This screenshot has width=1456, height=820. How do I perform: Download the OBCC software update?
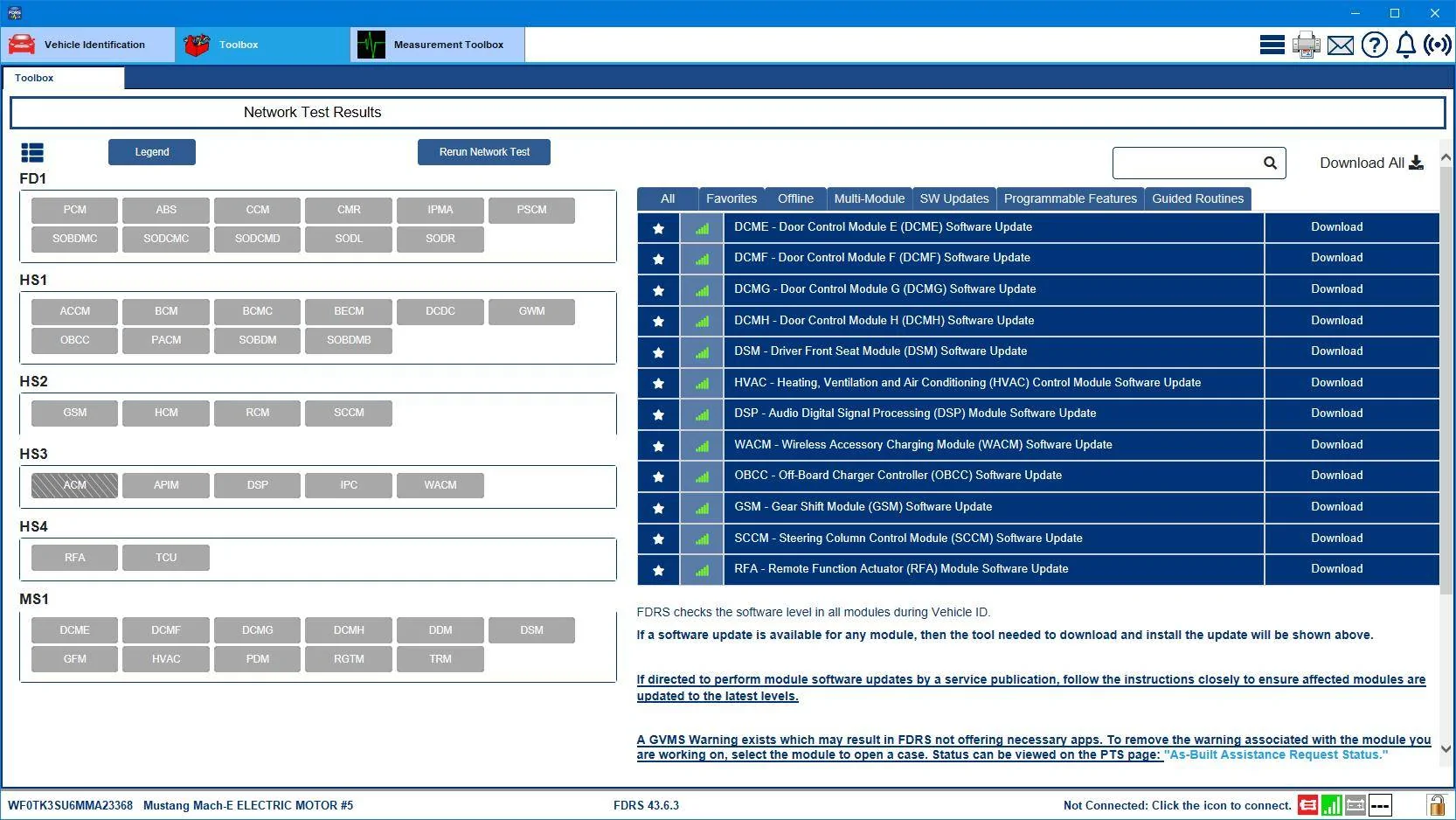(1336, 476)
